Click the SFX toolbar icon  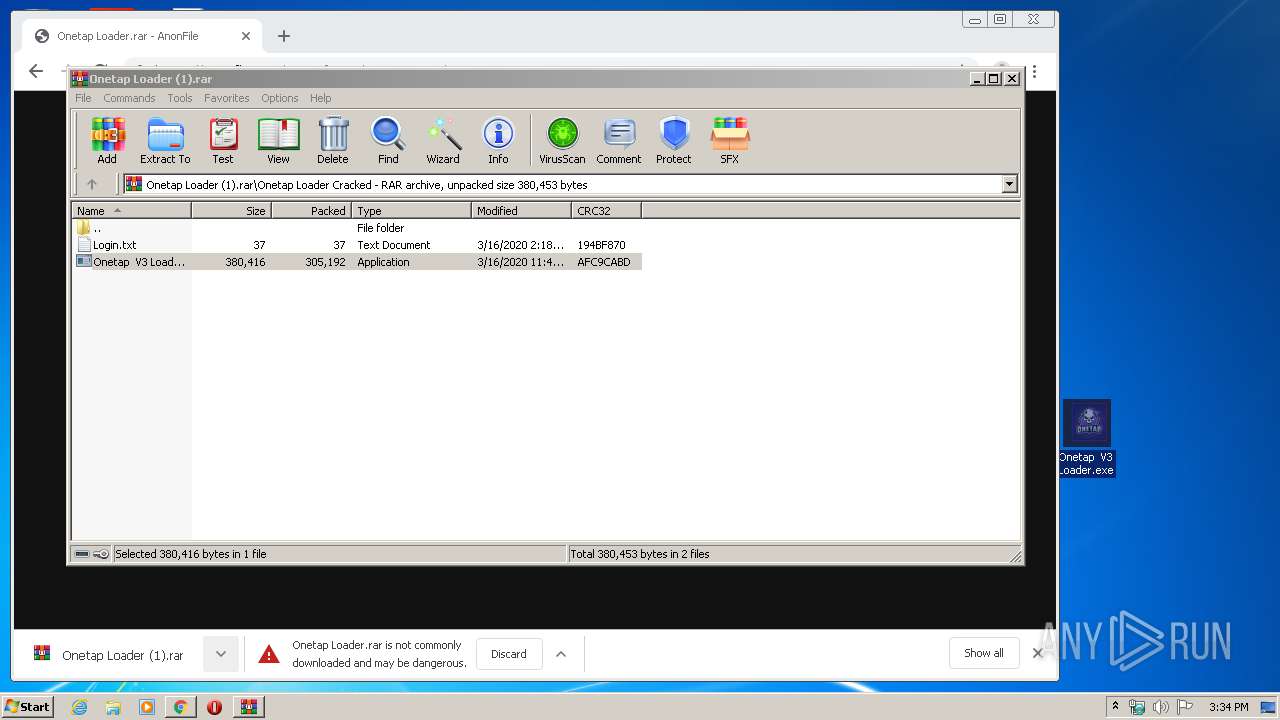pos(730,140)
